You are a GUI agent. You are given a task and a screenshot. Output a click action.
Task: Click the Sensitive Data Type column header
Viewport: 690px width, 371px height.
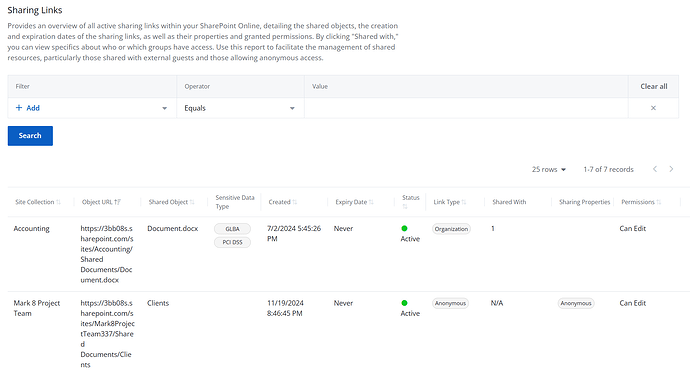(235, 202)
